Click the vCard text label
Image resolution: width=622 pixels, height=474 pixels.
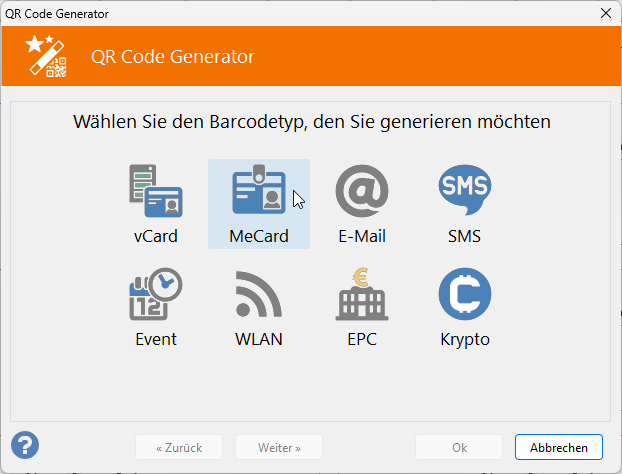click(156, 236)
